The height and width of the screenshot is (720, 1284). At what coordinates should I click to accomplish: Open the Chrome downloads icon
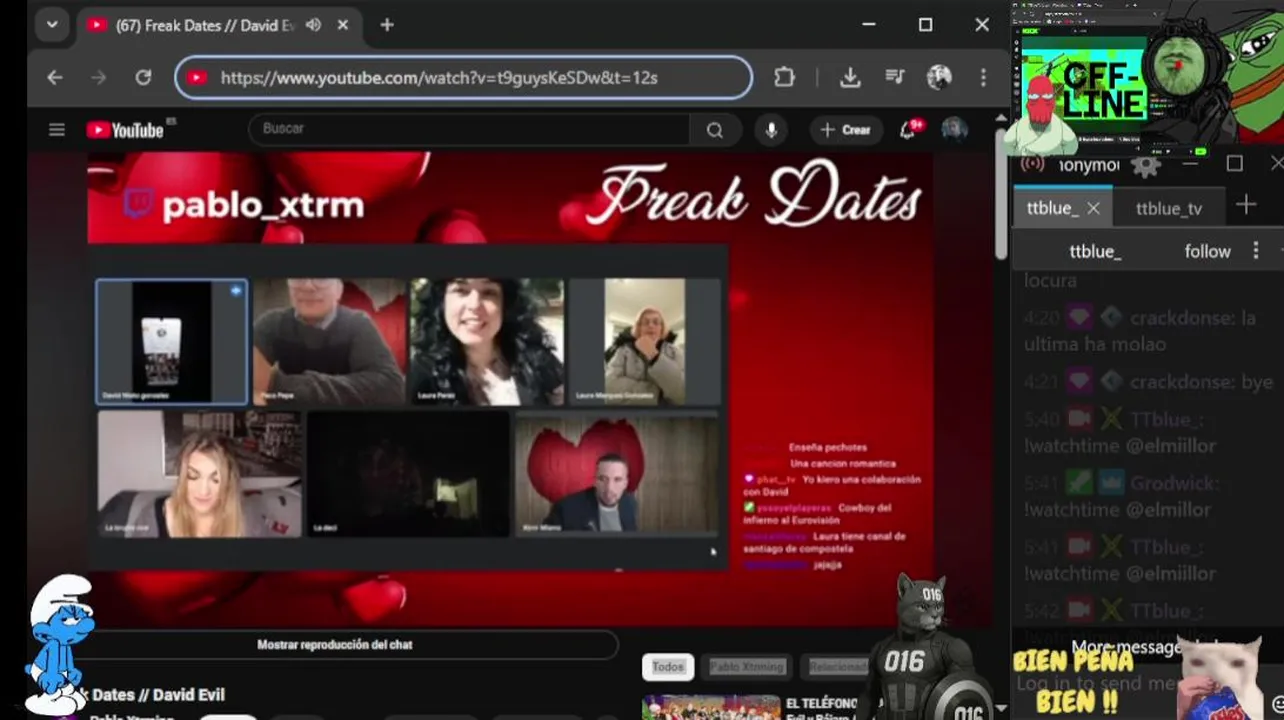(x=850, y=78)
